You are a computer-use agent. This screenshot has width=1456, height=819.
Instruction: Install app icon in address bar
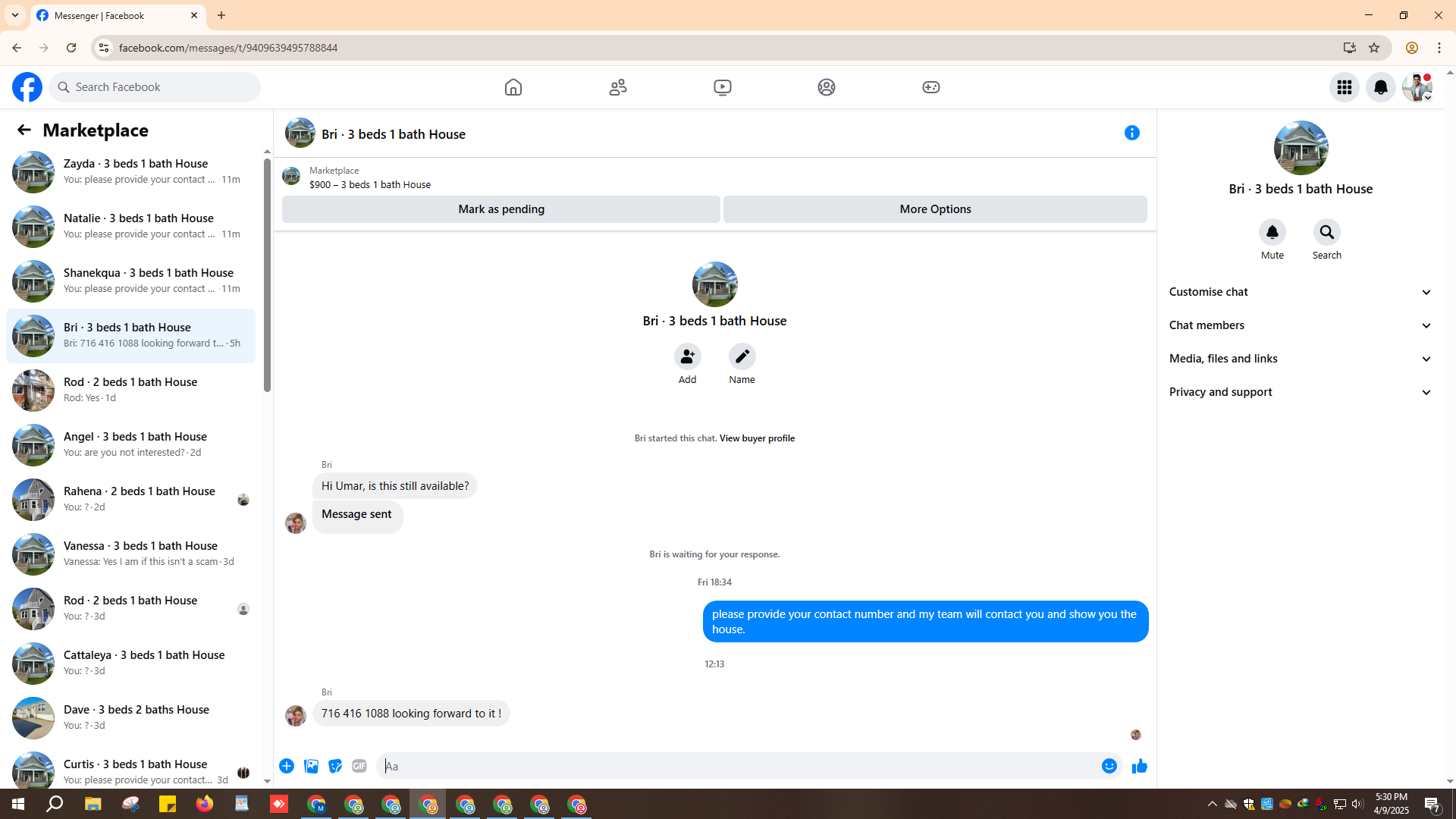1350,48
